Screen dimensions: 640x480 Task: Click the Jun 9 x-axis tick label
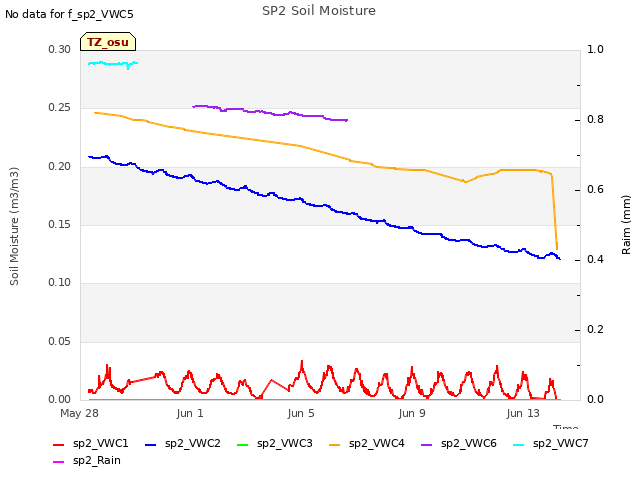412,413
